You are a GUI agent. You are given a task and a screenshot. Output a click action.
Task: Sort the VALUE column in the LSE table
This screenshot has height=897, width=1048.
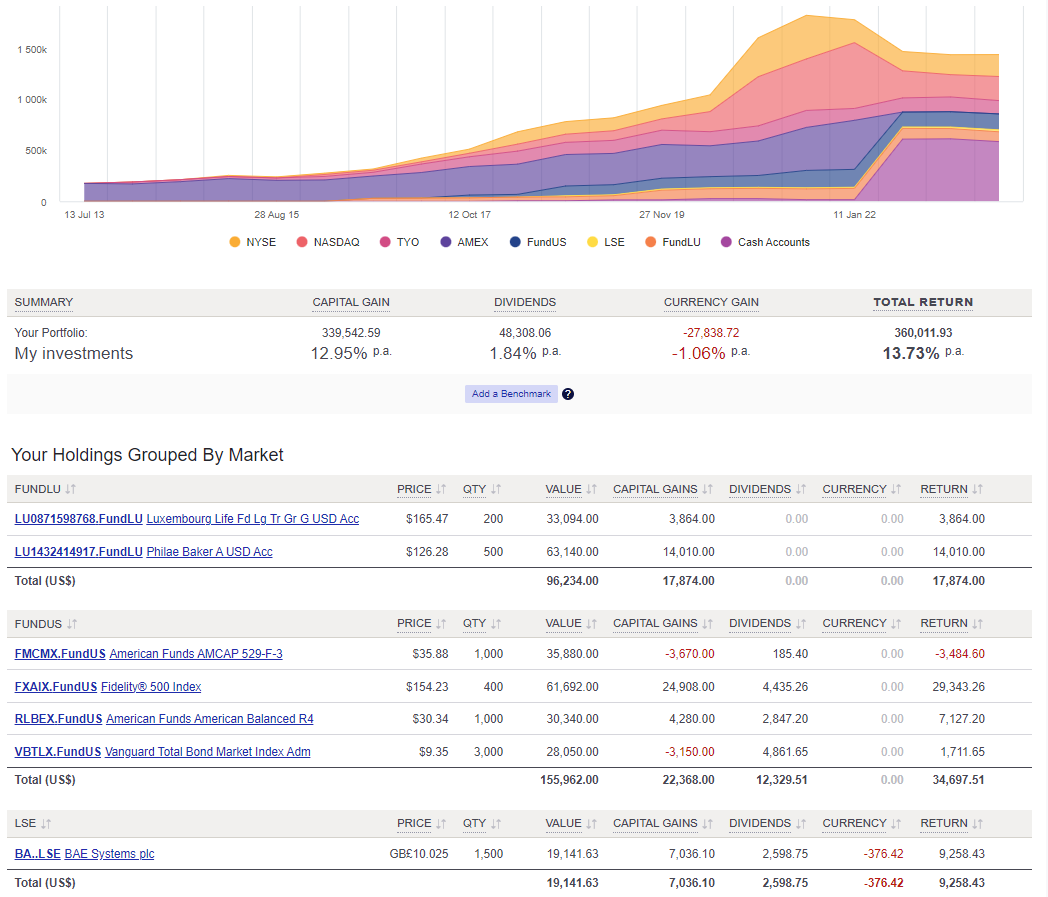click(x=590, y=823)
